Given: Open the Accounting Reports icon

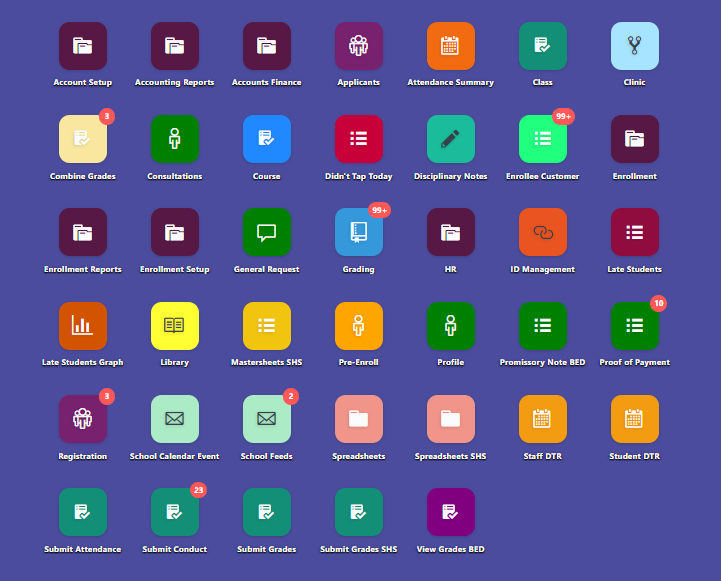Looking at the screenshot, I should (175, 46).
